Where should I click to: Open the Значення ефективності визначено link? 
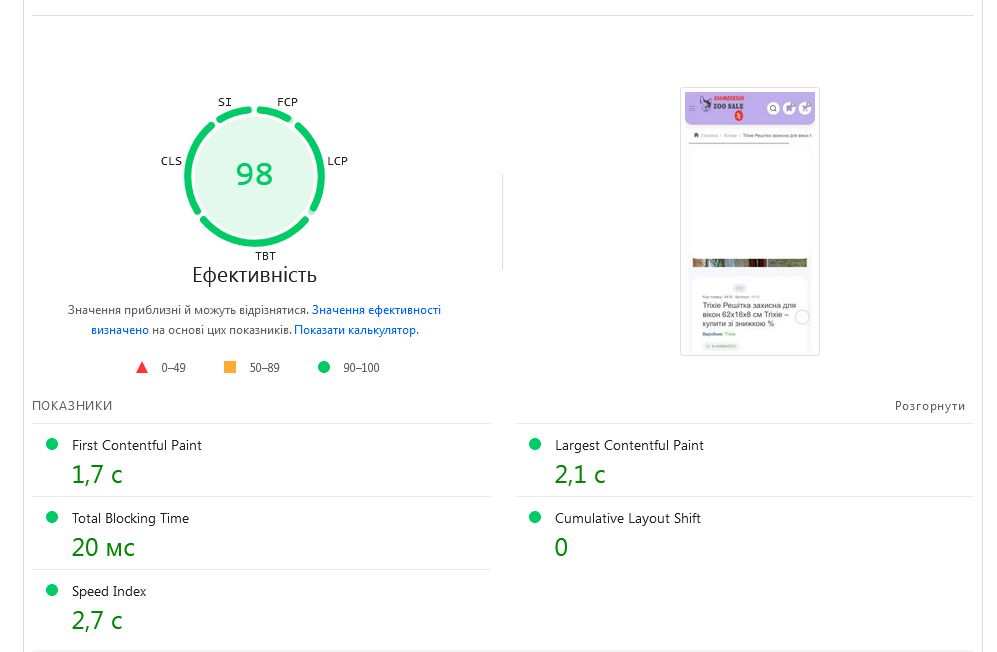[376, 310]
